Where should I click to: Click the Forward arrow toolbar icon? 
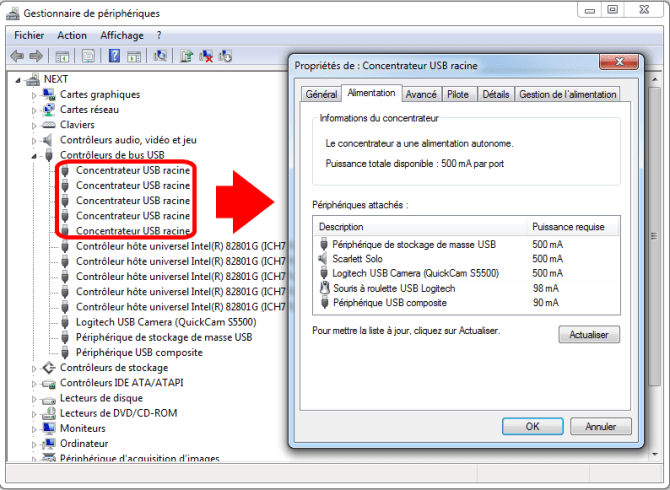click(36, 56)
